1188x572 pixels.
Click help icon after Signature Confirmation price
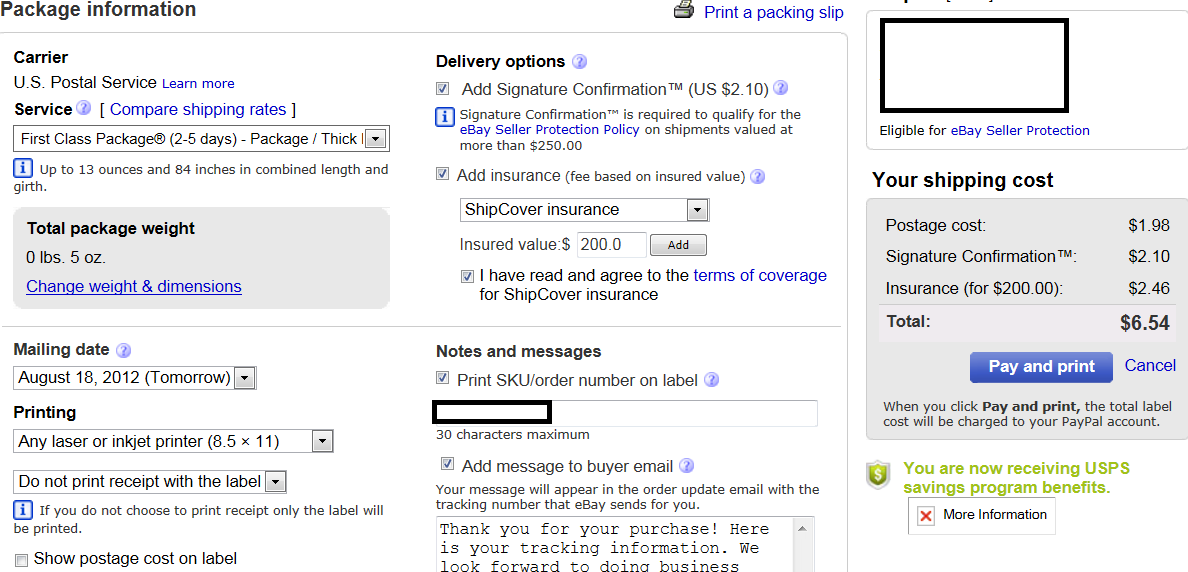coord(781,88)
